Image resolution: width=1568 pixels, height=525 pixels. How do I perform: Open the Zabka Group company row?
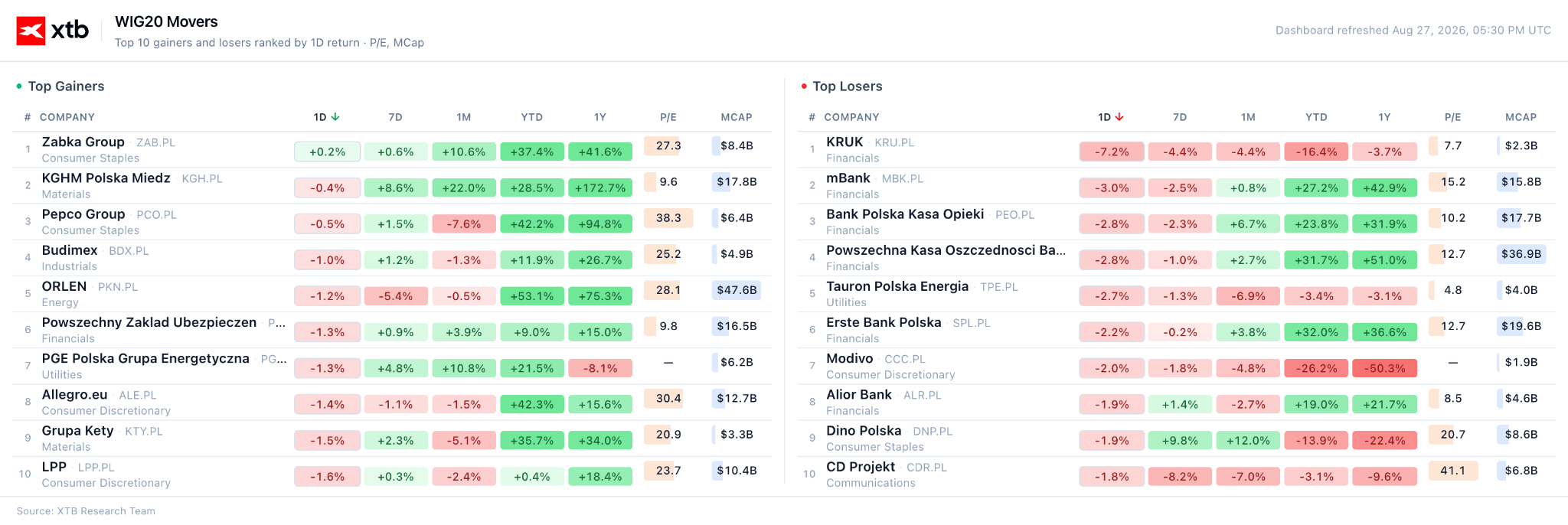pyautogui.click(x=392, y=150)
